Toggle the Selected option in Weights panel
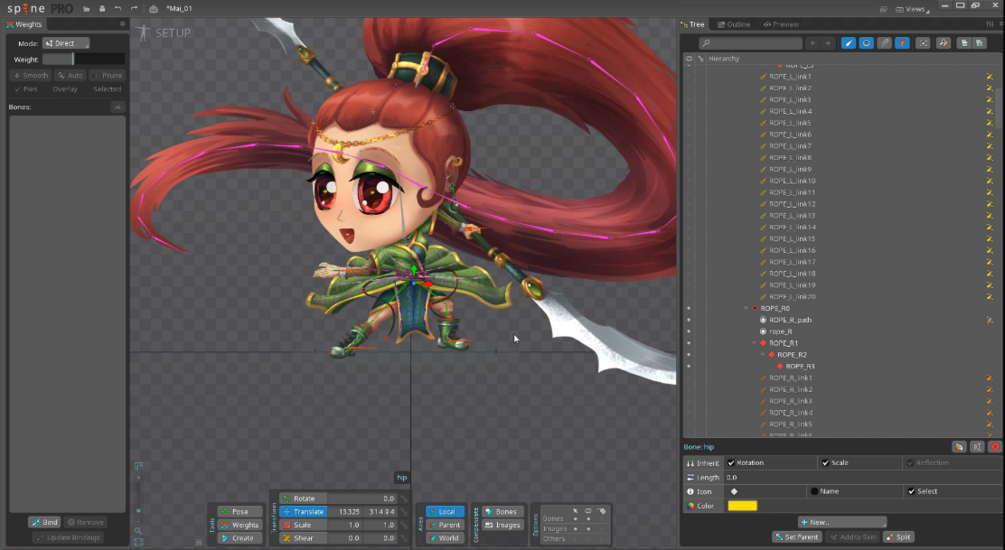The image size is (1005, 550). [103, 89]
